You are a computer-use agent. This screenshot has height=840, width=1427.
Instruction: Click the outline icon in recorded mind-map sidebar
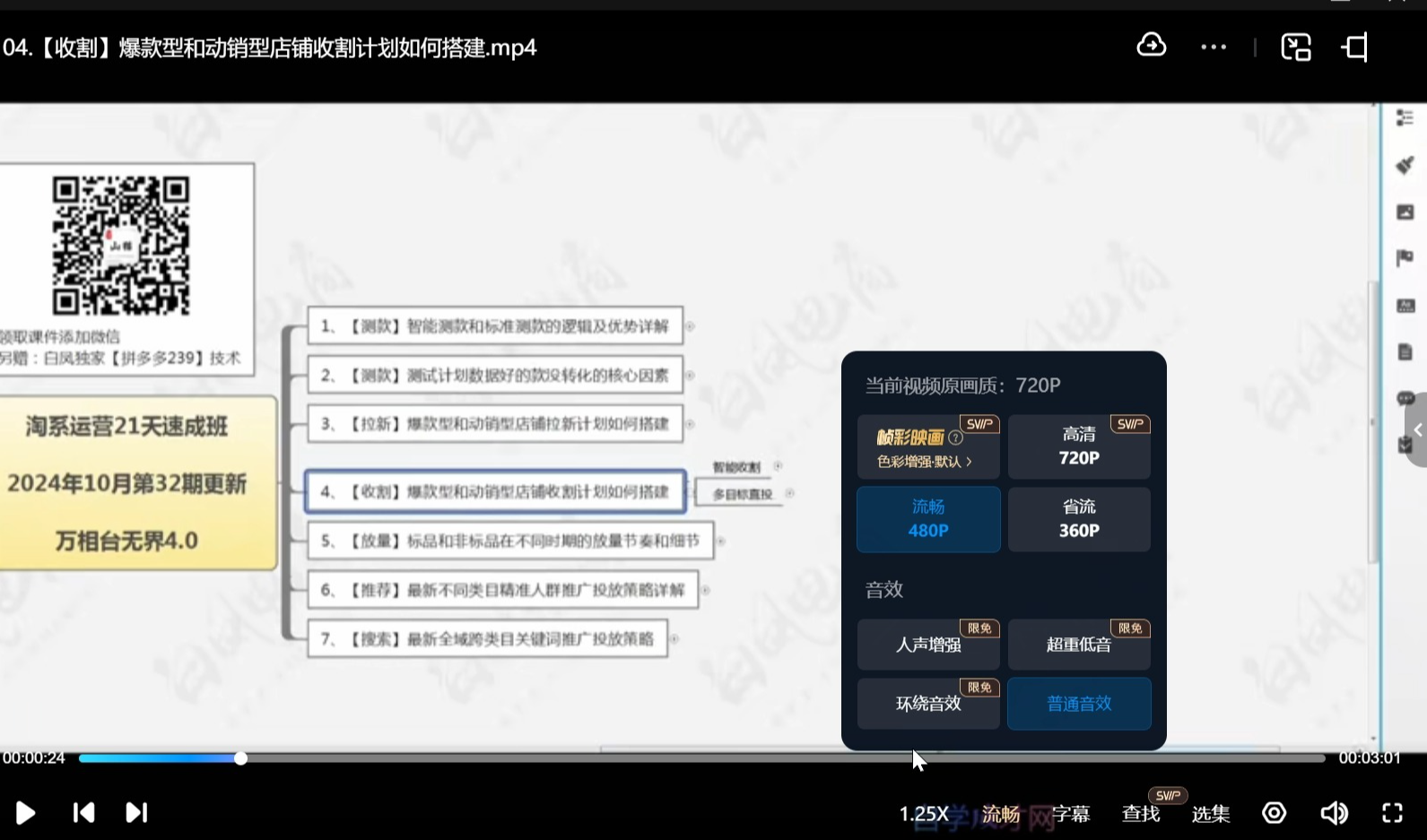(1405, 117)
